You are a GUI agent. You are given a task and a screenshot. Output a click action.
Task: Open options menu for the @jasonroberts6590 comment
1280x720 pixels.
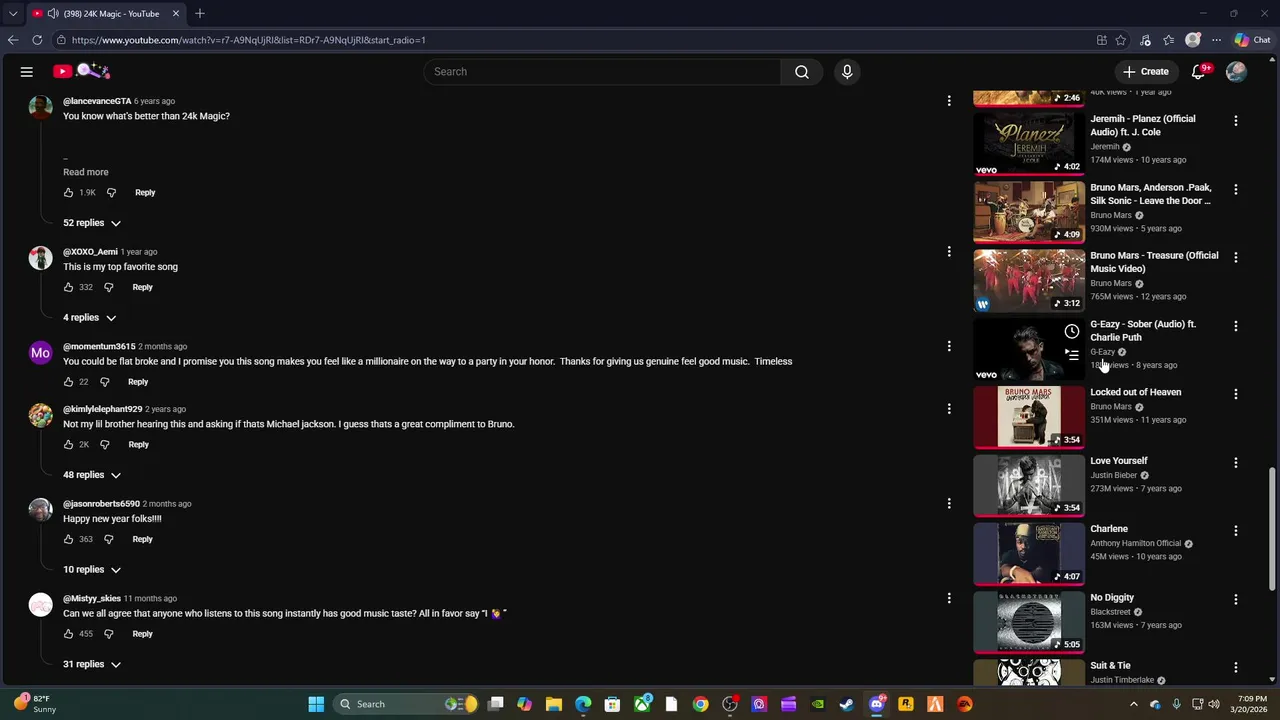coord(949,504)
